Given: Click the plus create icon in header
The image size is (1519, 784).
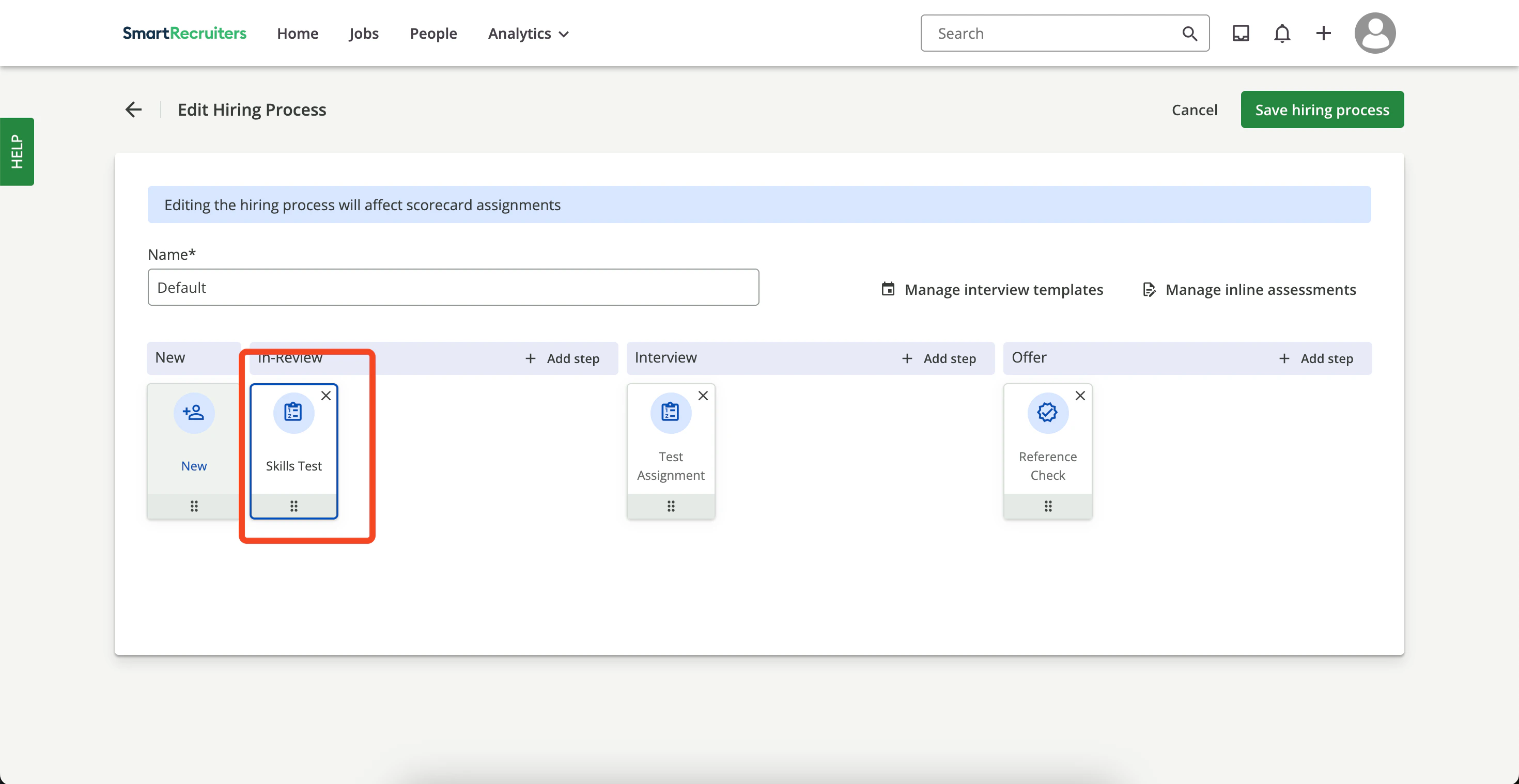Looking at the screenshot, I should click(1323, 34).
